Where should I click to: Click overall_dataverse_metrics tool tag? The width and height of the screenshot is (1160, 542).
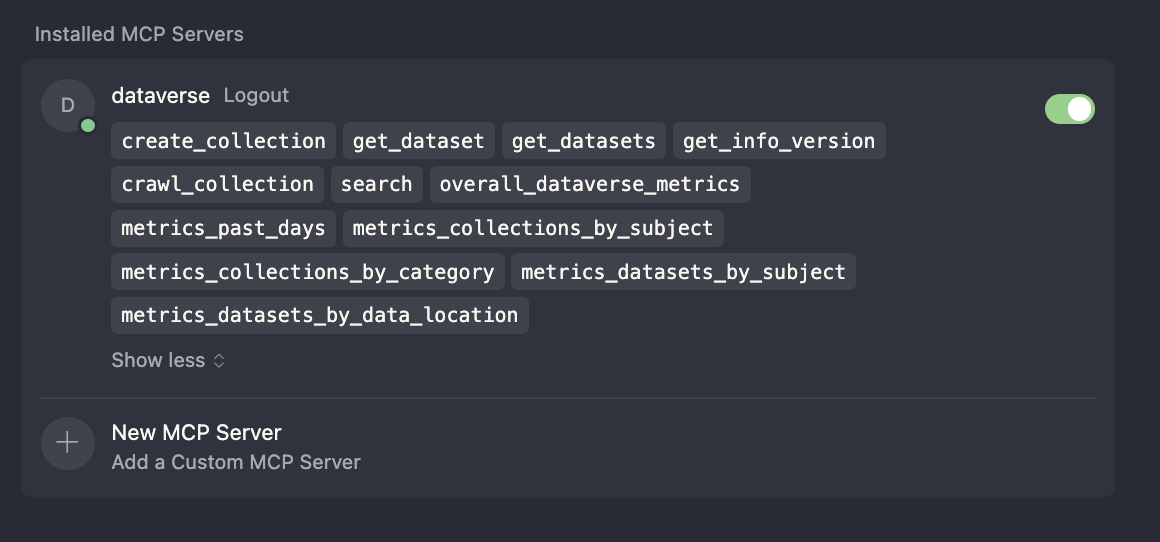point(589,184)
